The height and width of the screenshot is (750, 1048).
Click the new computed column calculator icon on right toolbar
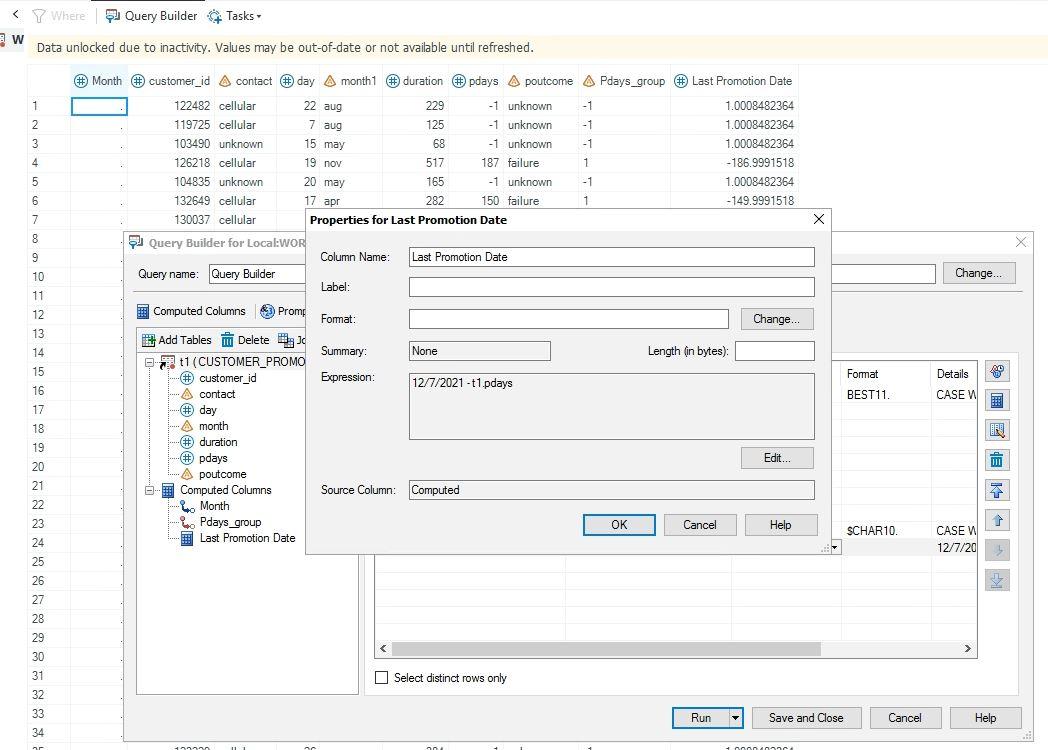[997, 400]
